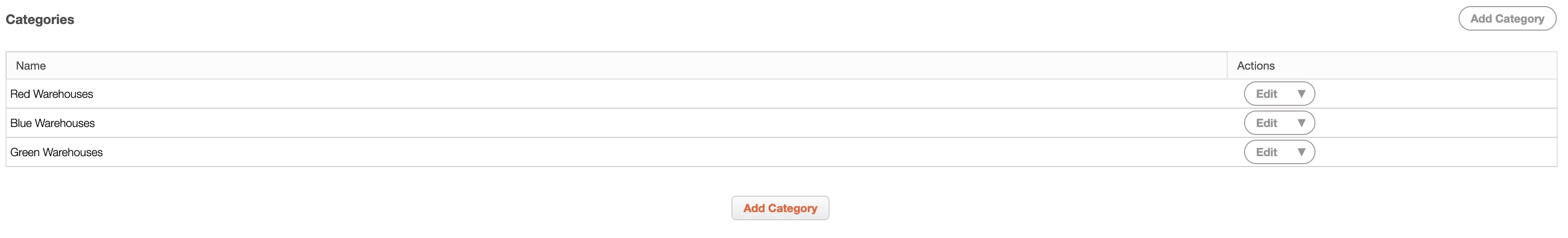This screenshot has height=238, width=1568.
Task: Click the Edit label in the Blue Warehouses row
Action: (1266, 123)
